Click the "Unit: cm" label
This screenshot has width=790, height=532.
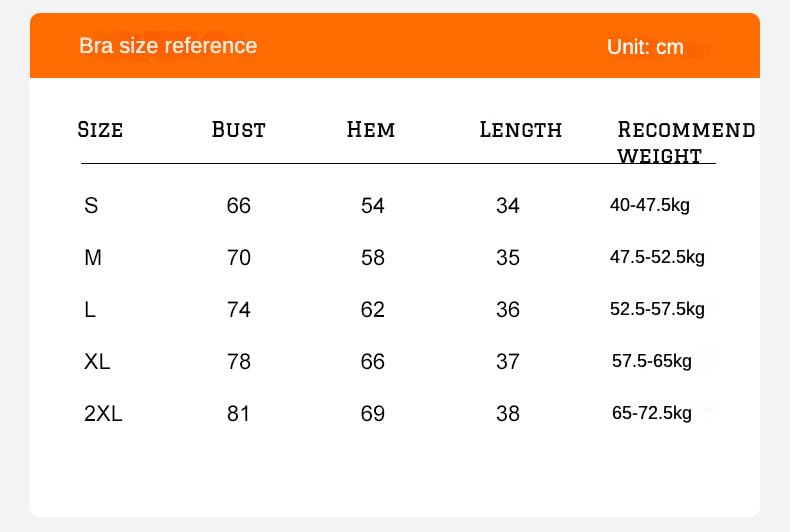(645, 47)
